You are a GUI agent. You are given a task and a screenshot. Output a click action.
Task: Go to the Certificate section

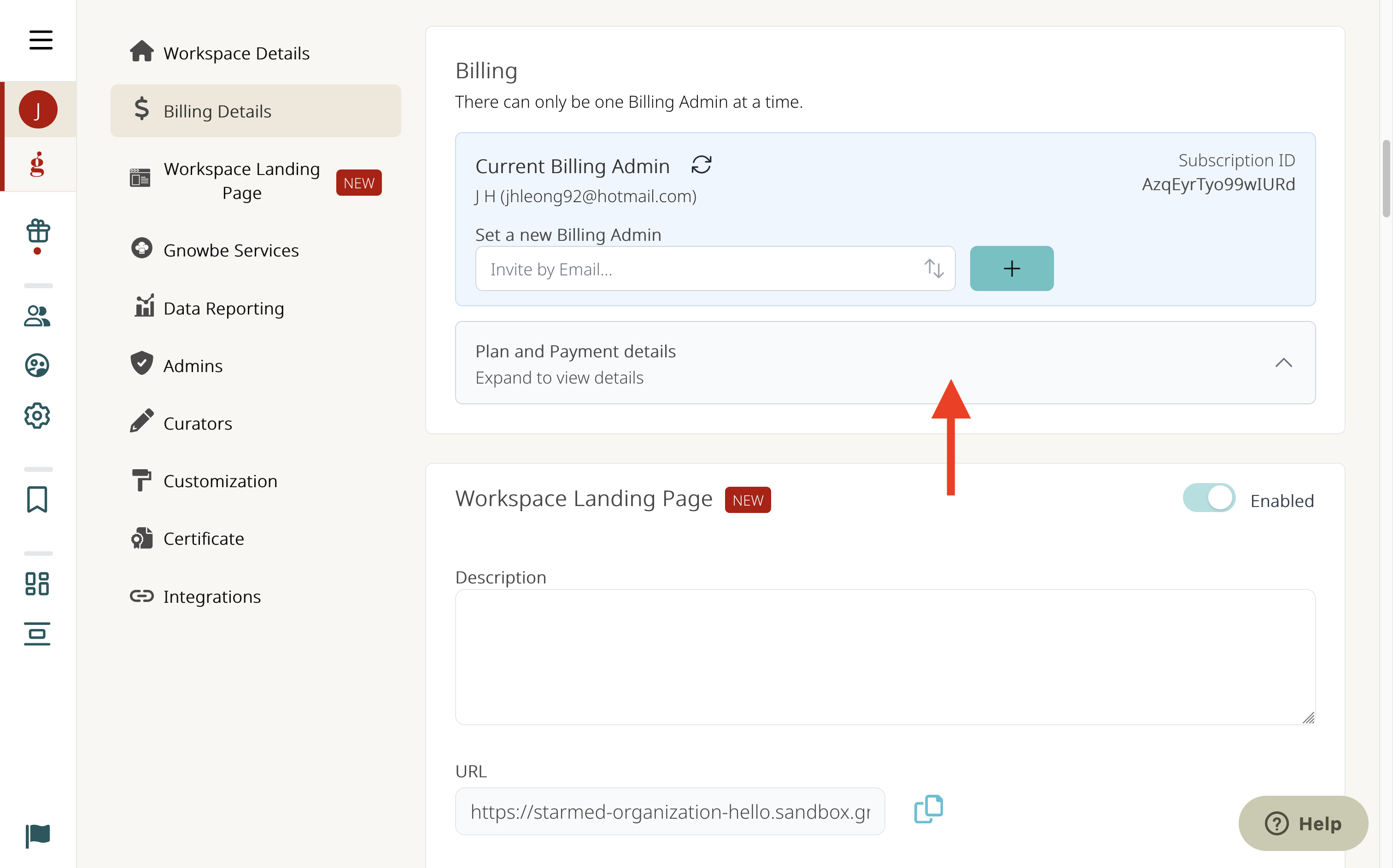point(256,538)
